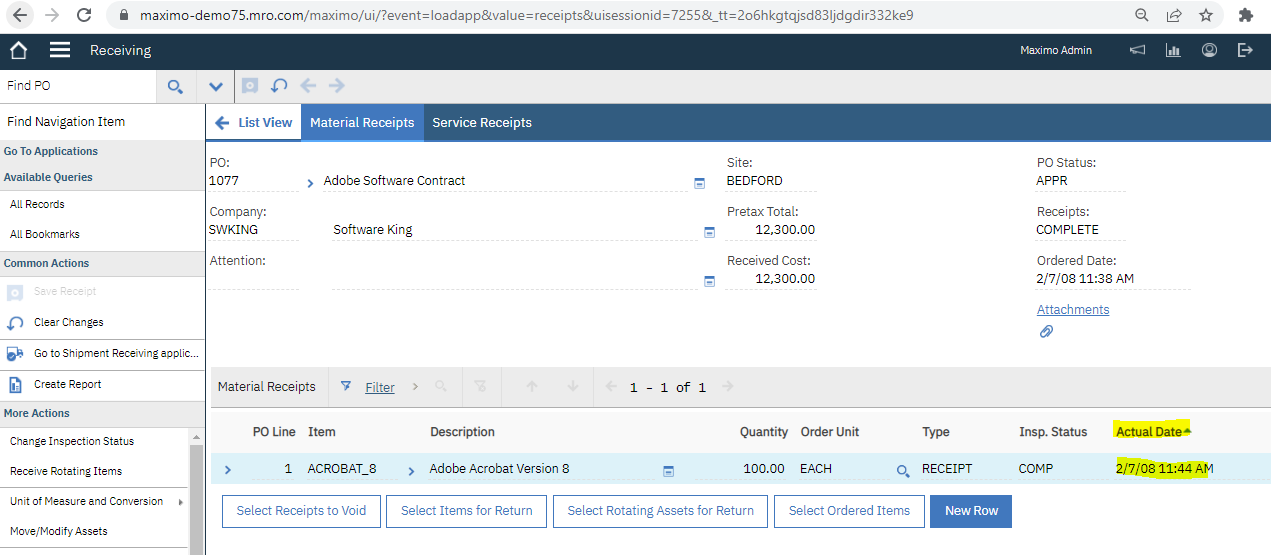
Task: Click the move row down arrow
Action: click(x=573, y=386)
